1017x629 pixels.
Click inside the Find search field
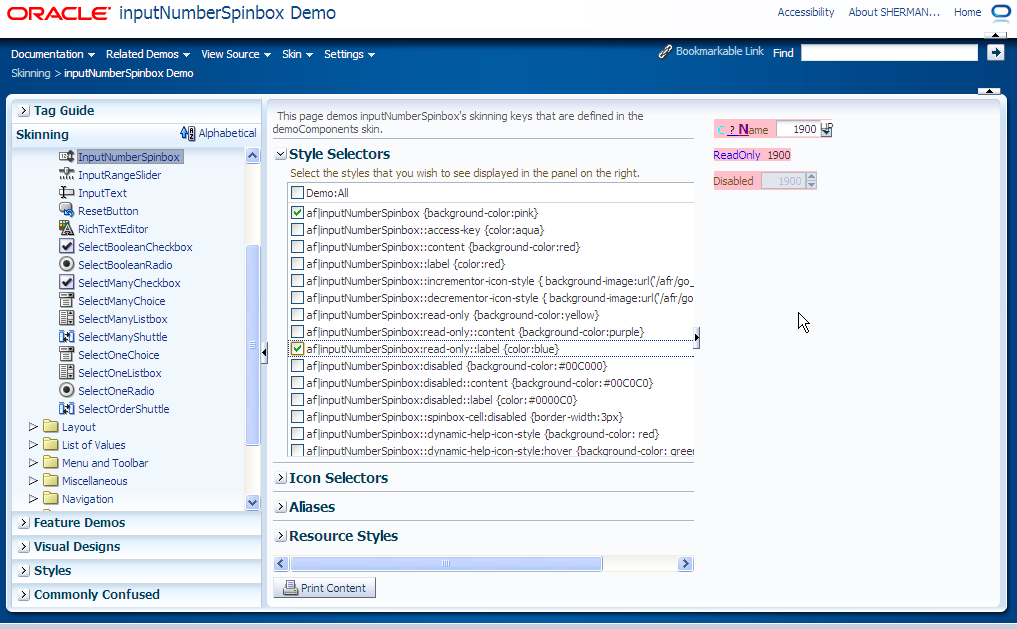coord(889,53)
